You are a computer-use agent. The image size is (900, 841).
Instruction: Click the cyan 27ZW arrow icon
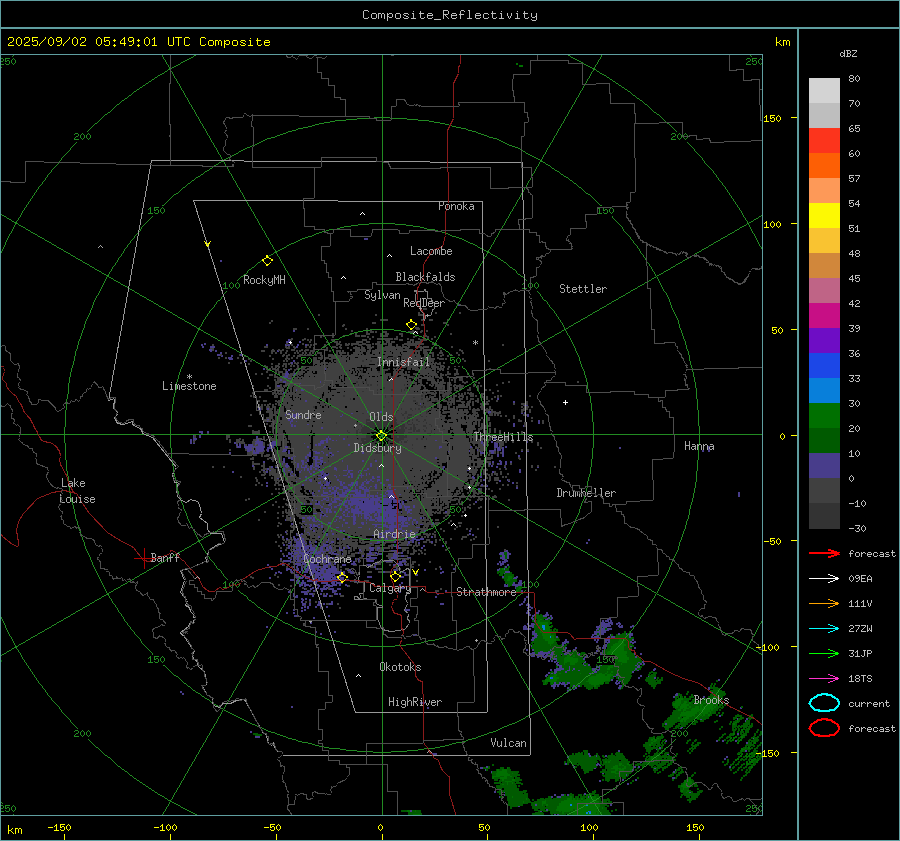[824, 629]
